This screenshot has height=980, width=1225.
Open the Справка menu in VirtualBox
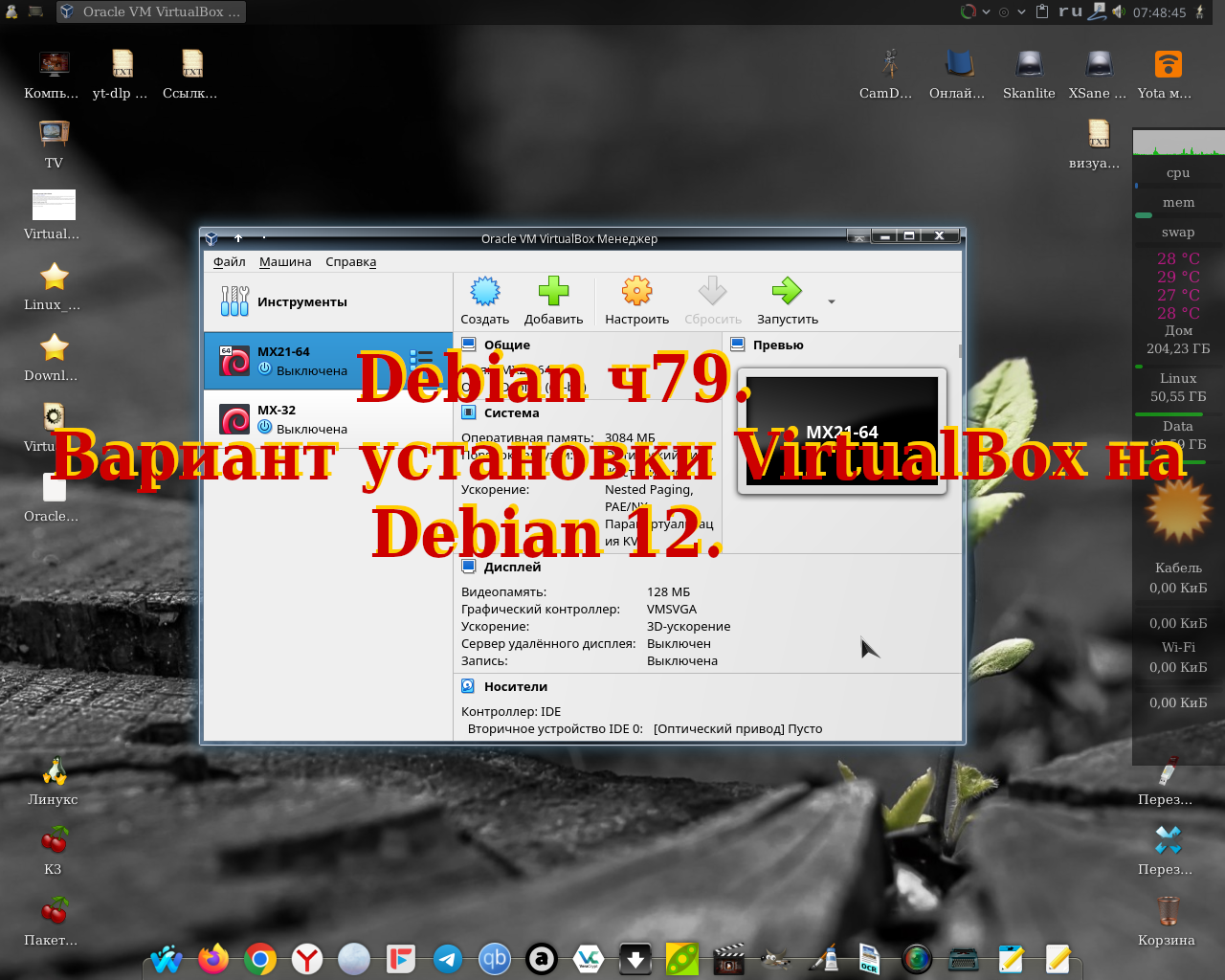point(351,261)
